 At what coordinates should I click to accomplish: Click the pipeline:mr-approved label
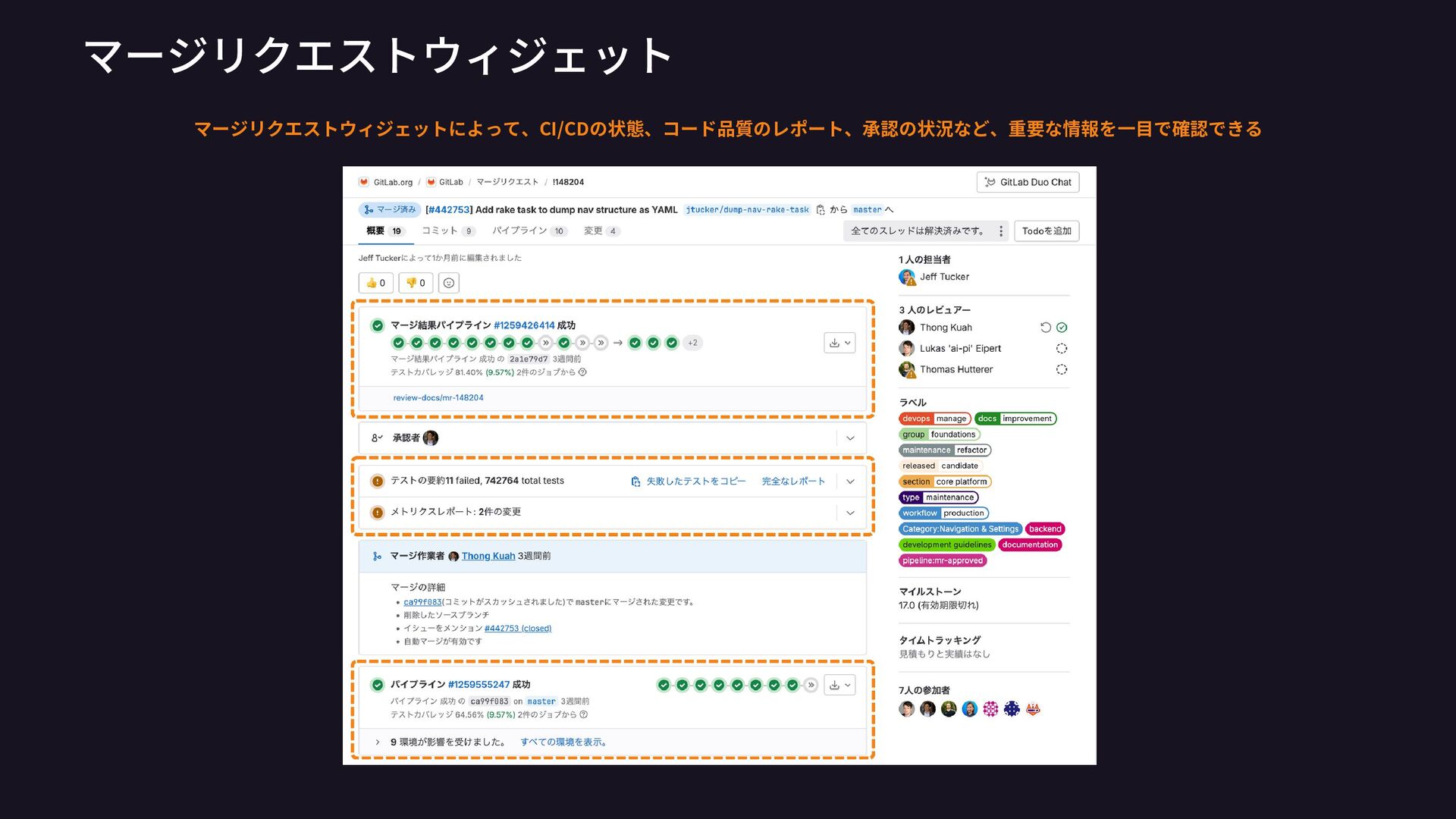(943, 560)
